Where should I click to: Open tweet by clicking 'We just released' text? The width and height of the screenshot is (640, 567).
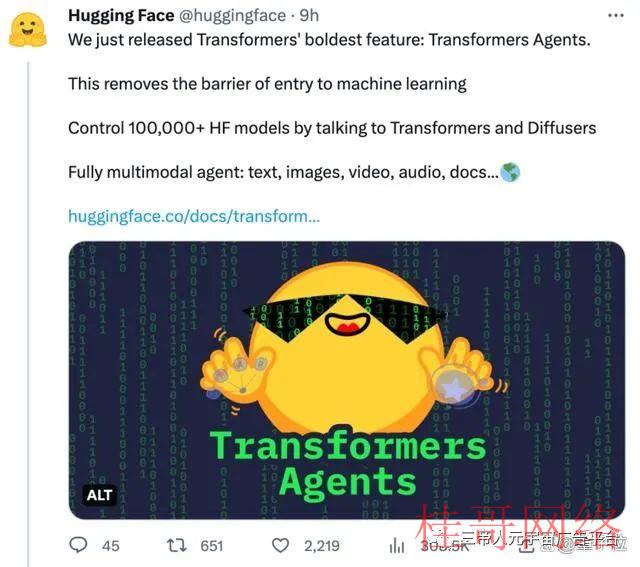coord(130,40)
